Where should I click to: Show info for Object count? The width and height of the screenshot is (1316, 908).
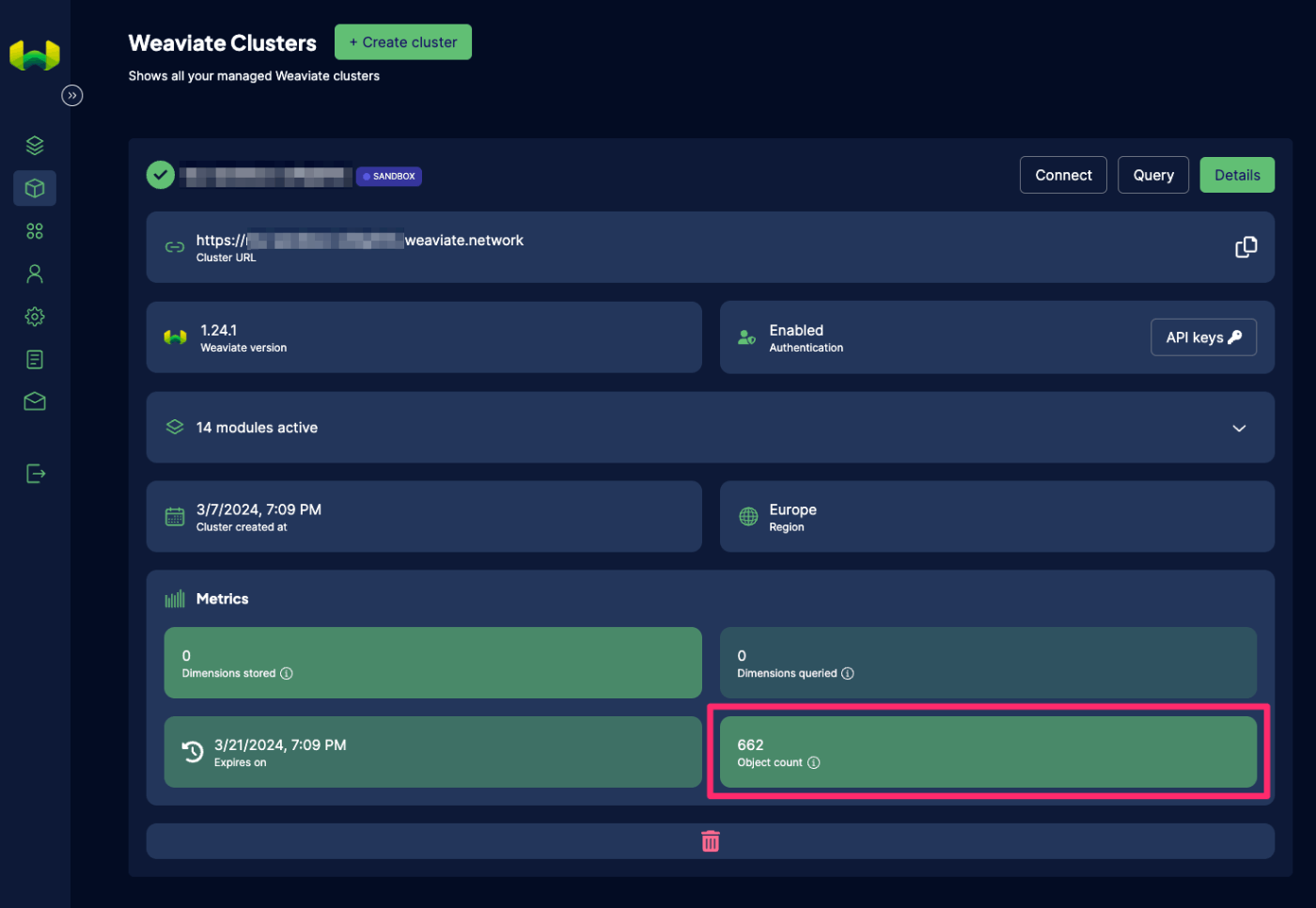(814, 762)
